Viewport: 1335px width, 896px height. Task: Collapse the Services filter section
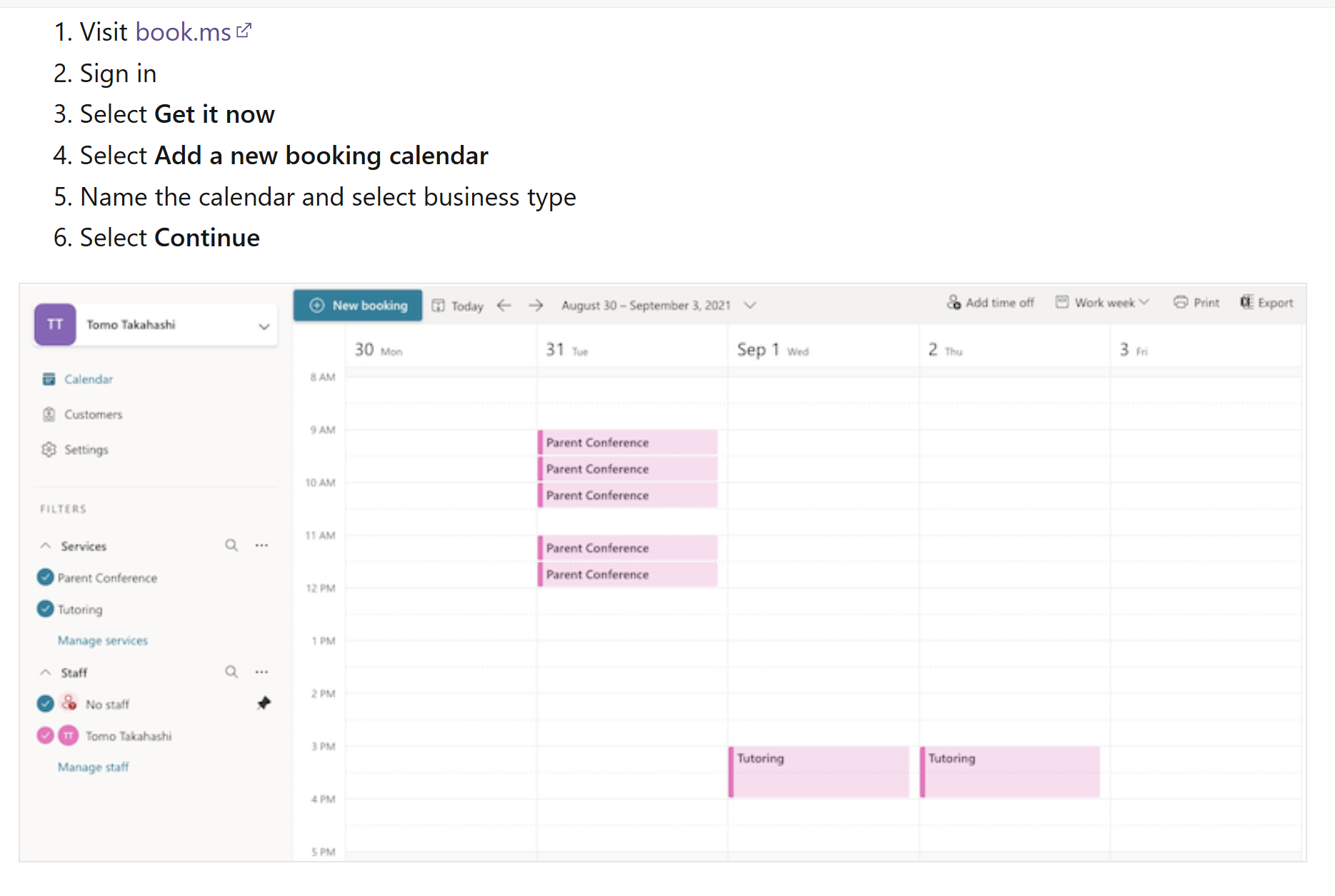pos(46,545)
